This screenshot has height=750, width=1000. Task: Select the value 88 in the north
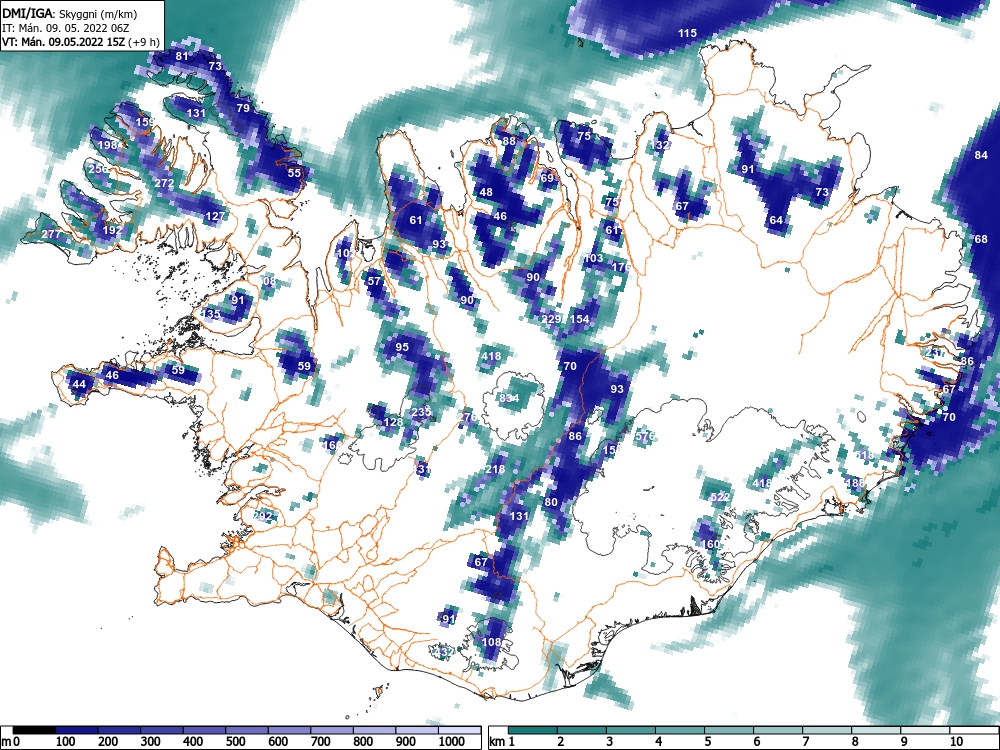(x=508, y=141)
